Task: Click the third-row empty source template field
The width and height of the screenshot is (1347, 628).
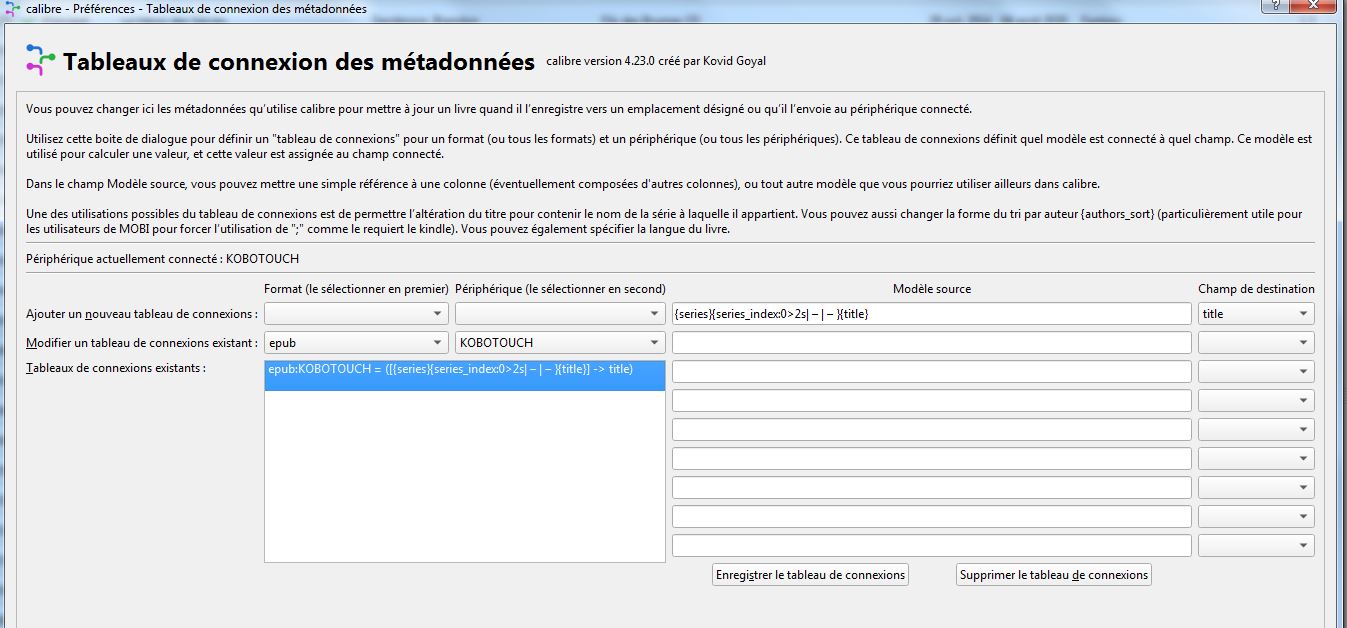Action: 932,372
